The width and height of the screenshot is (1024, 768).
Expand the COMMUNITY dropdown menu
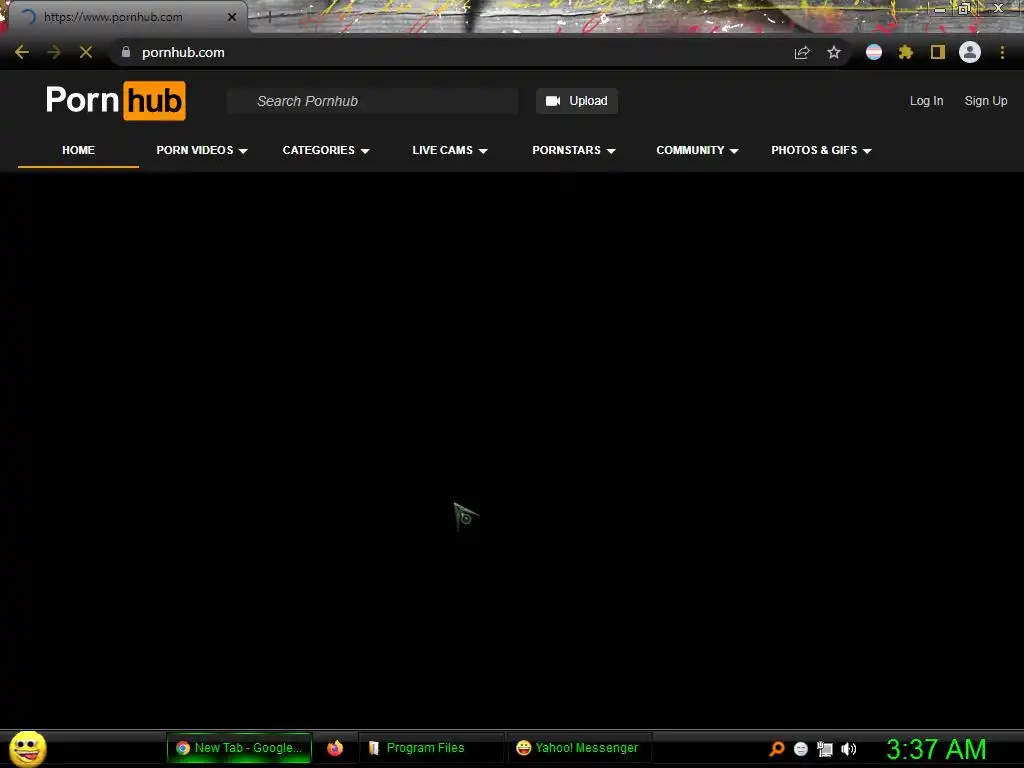click(697, 150)
